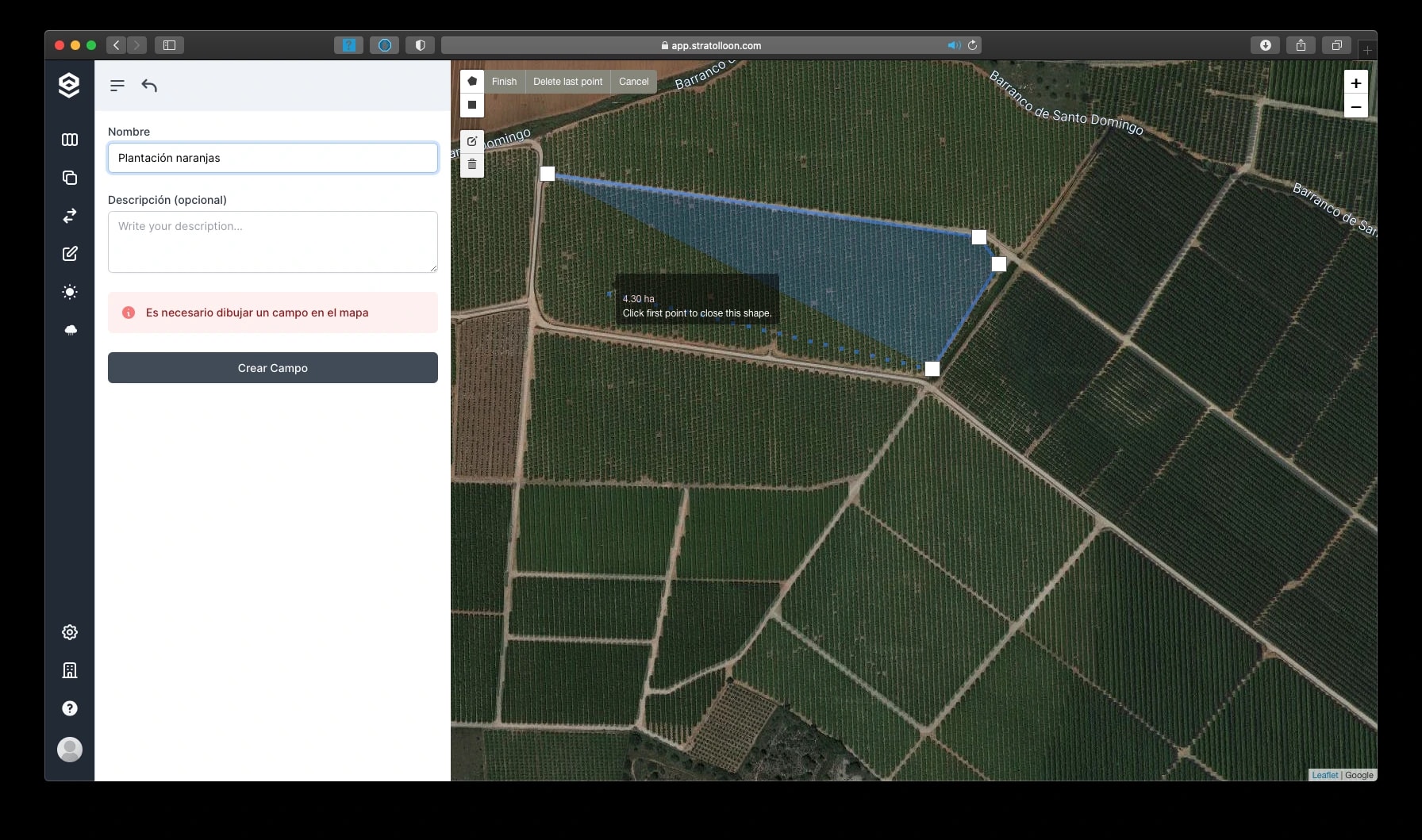Click the edit layers map icon
Screen dimensions: 1422x840
[x=472, y=141]
